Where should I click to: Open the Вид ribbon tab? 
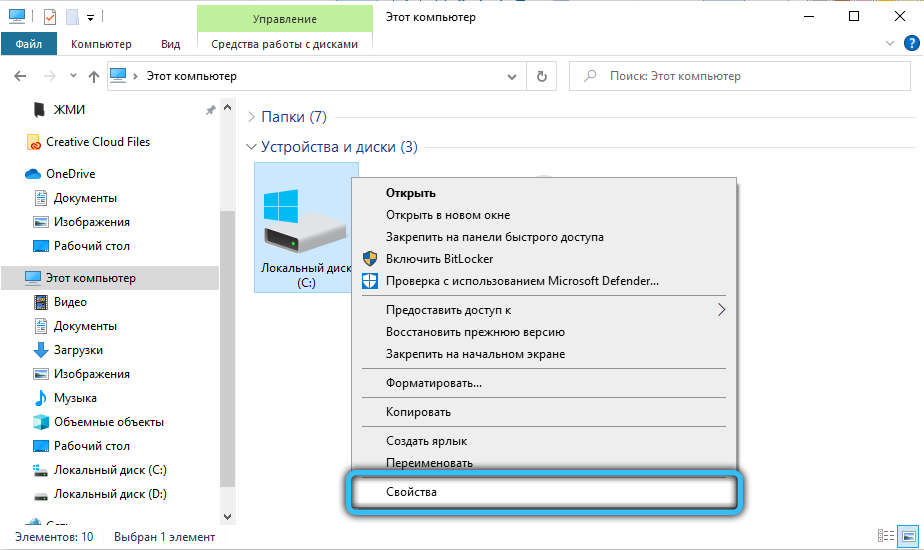170,44
